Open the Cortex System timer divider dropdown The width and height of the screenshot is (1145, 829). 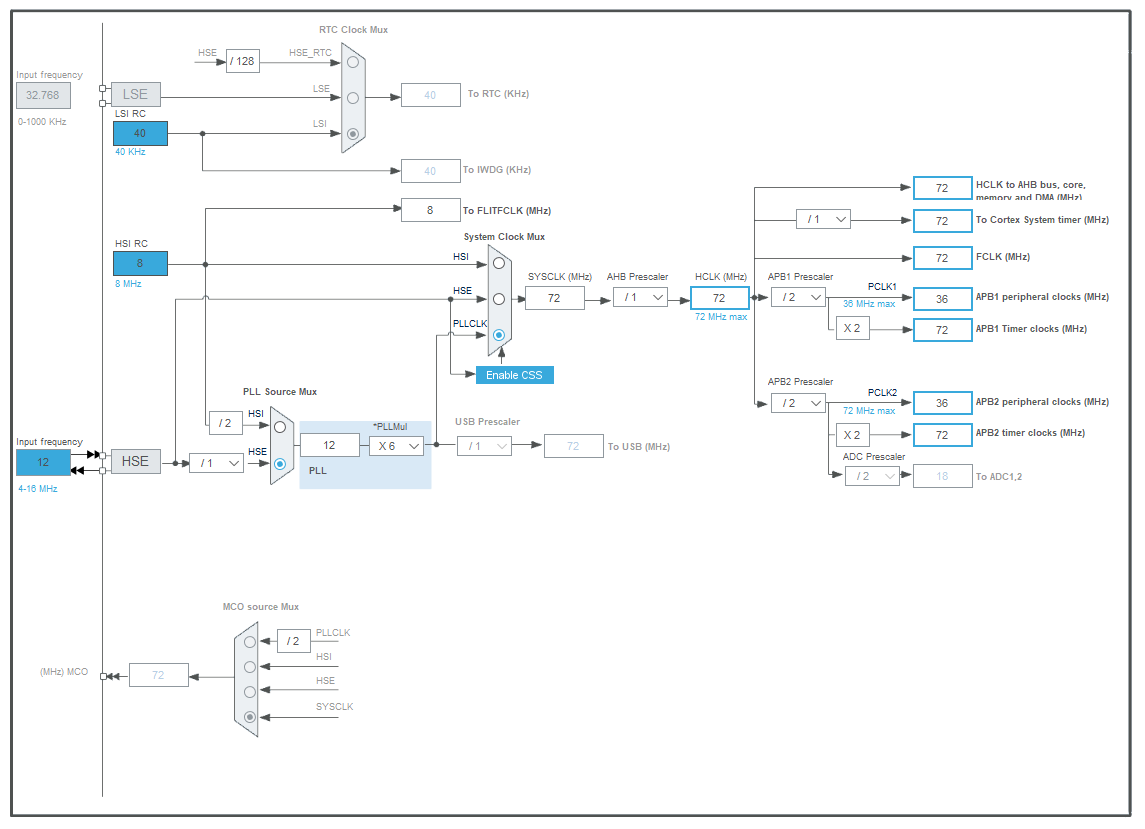pyautogui.click(x=824, y=219)
